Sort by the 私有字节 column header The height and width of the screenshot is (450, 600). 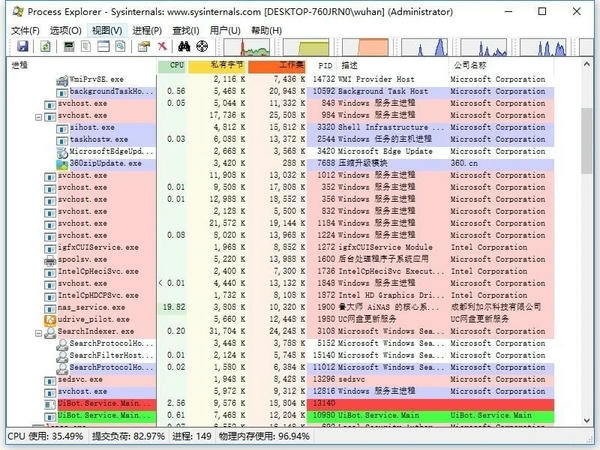tap(217, 65)
